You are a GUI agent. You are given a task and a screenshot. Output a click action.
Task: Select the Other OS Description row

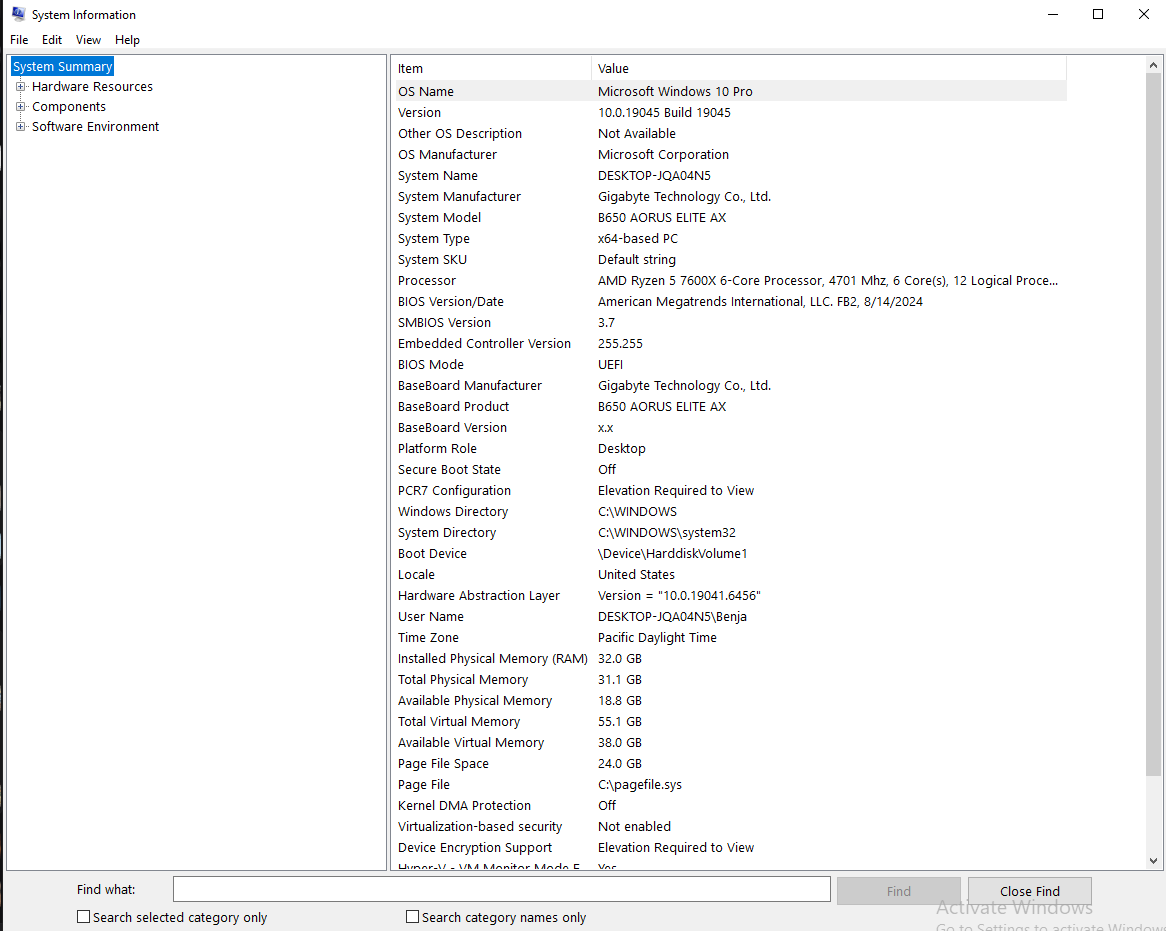coord(729,133)
